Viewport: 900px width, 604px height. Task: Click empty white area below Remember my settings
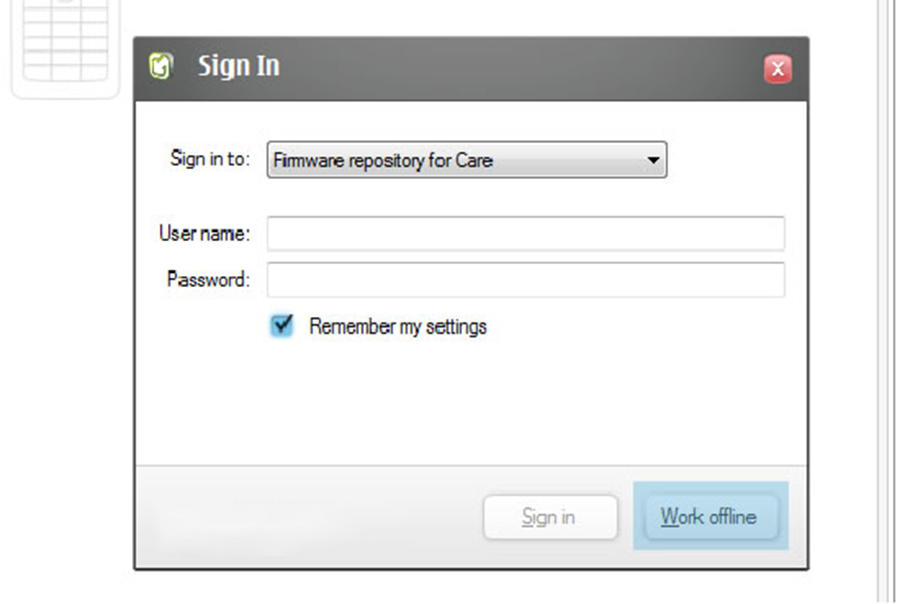point(471,402)
